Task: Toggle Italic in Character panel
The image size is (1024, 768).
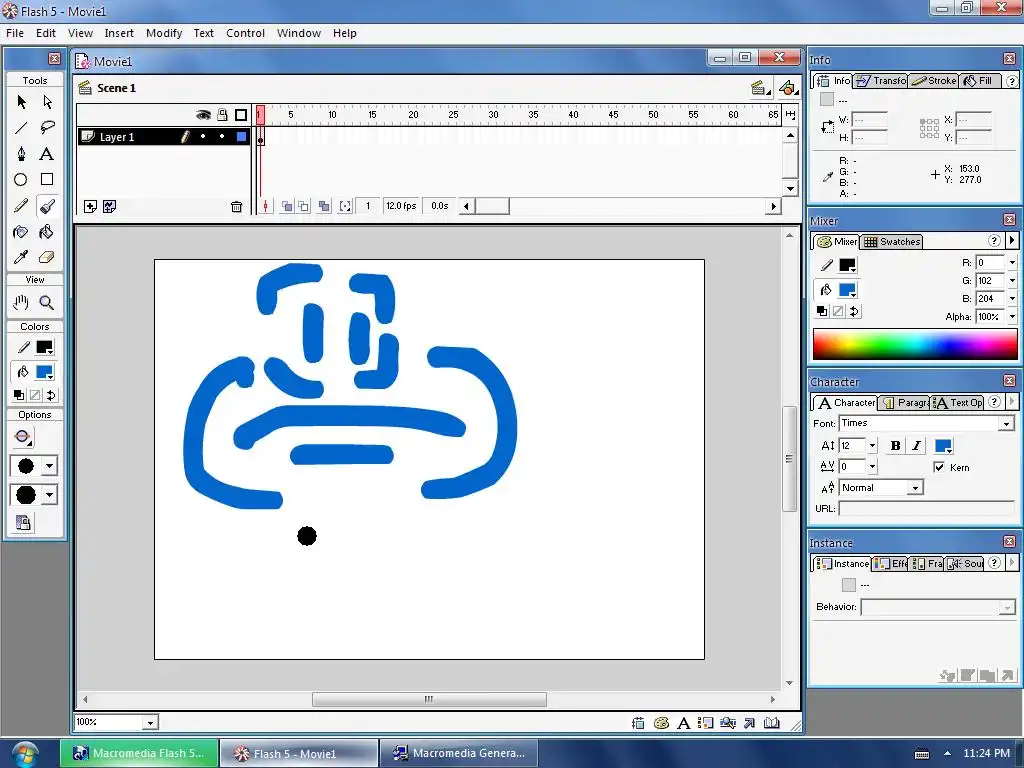Action: pos(916,445)
